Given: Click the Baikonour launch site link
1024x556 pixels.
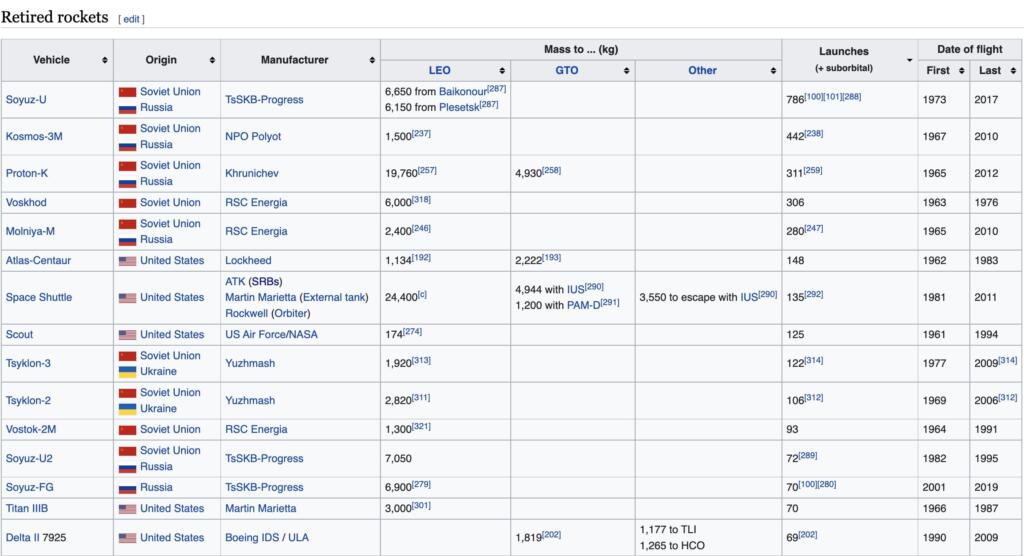Looking at the screenshot, I should click(462, 92).
